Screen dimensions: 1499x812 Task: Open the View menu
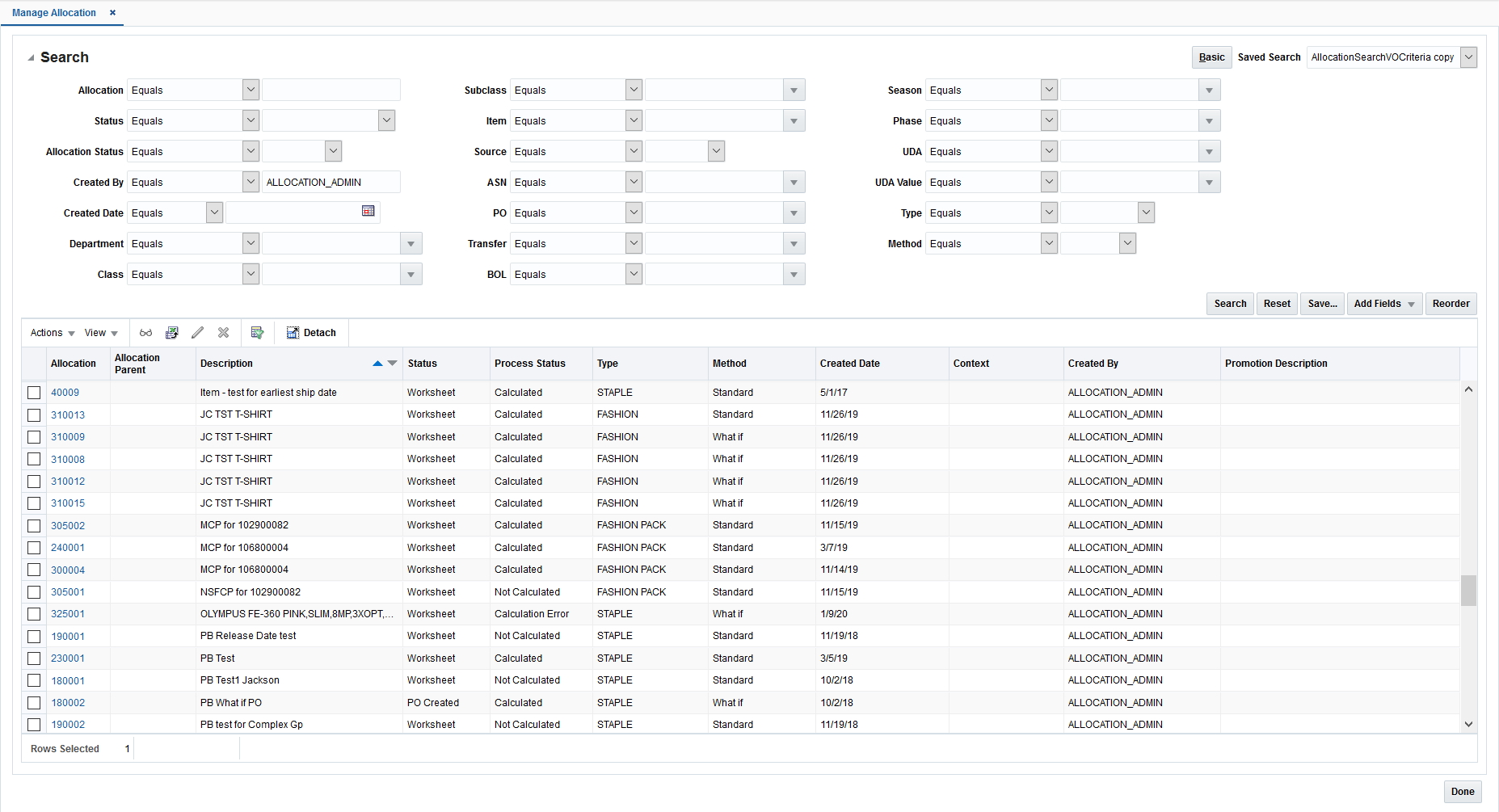[x=97, y=332]
